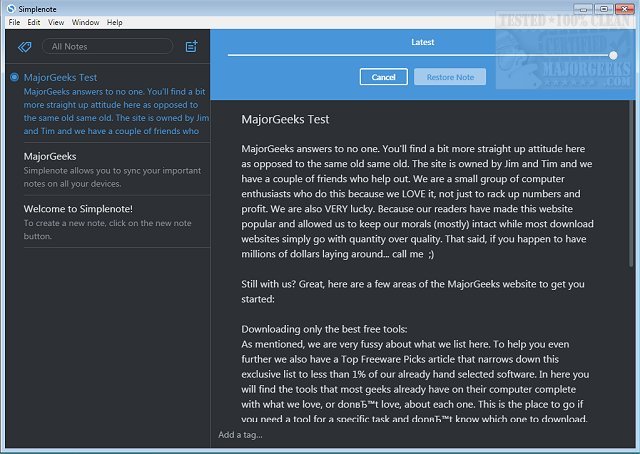Open the Help menu
The width and height of the screenshot is (640, 454).
coord(115,22)
